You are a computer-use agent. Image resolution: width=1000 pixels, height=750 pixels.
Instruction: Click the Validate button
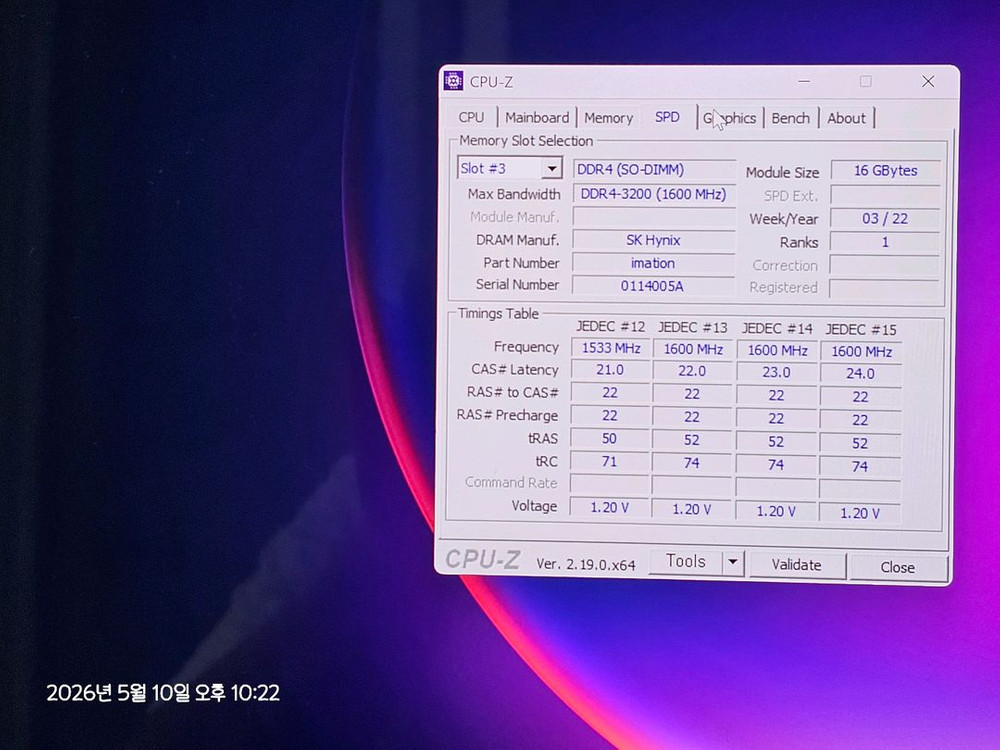coord(797,565)
